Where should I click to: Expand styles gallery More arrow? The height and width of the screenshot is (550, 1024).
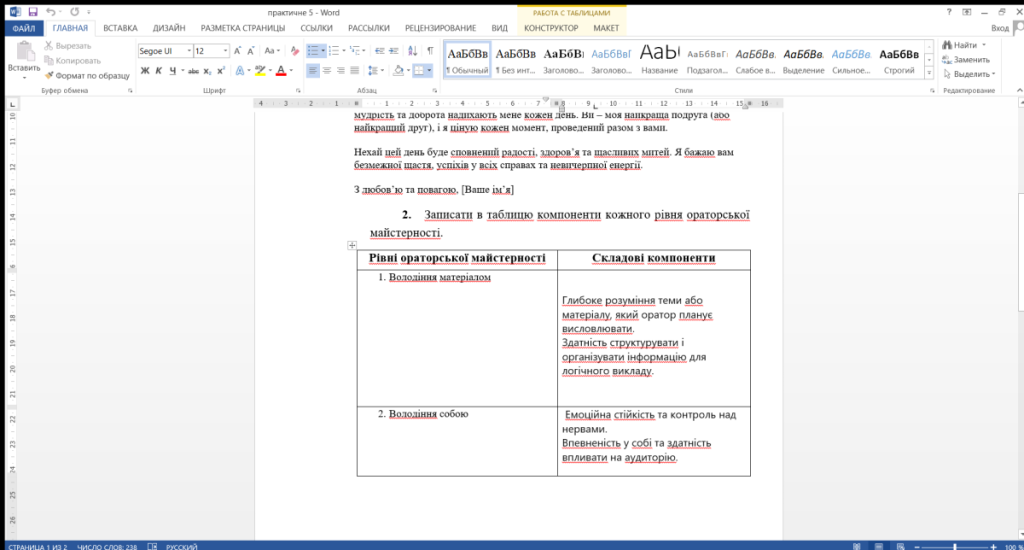pos(929,73)
